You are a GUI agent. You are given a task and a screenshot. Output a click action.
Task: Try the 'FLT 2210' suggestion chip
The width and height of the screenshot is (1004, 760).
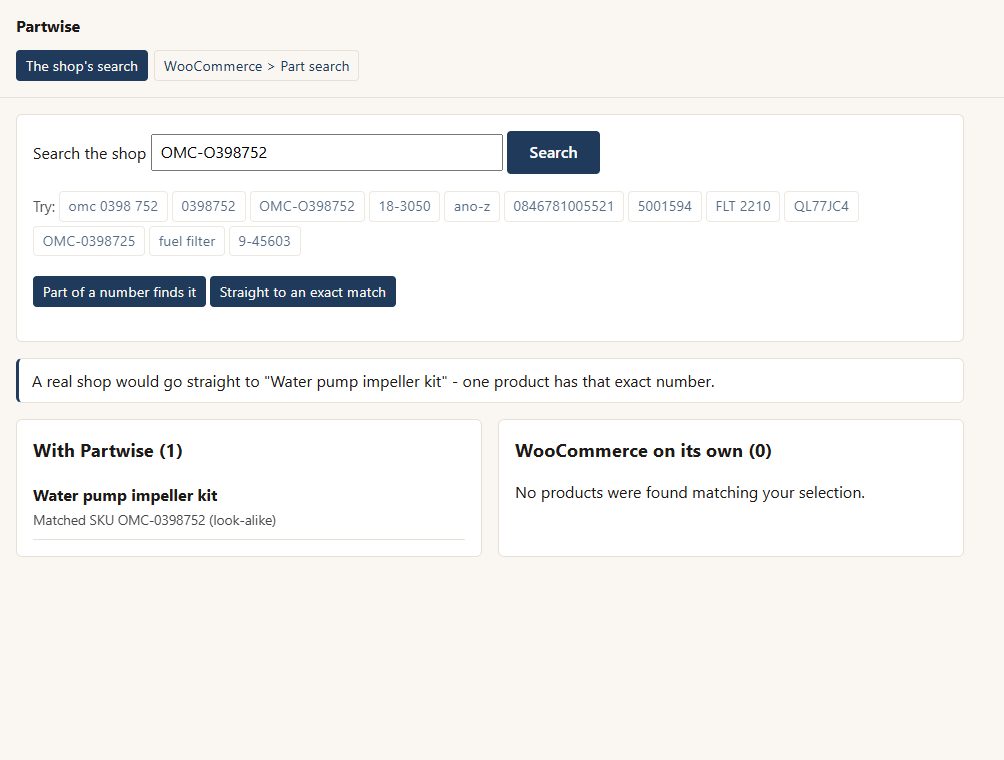(743, 206)
